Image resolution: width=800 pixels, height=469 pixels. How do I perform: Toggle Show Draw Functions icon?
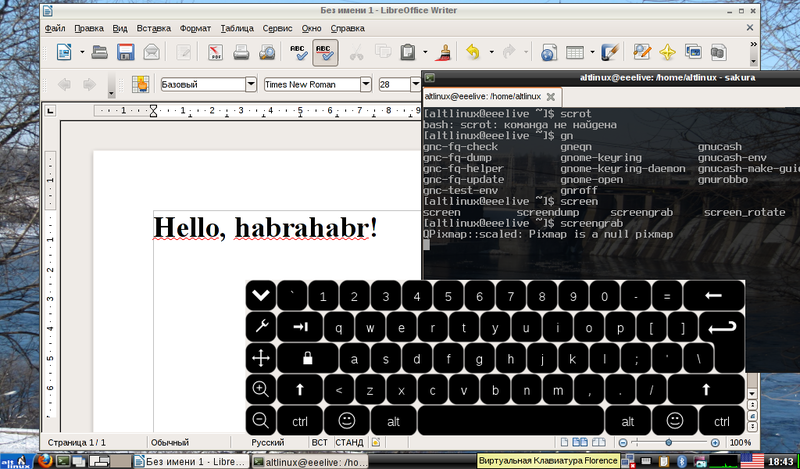click(x=610, y=52)
